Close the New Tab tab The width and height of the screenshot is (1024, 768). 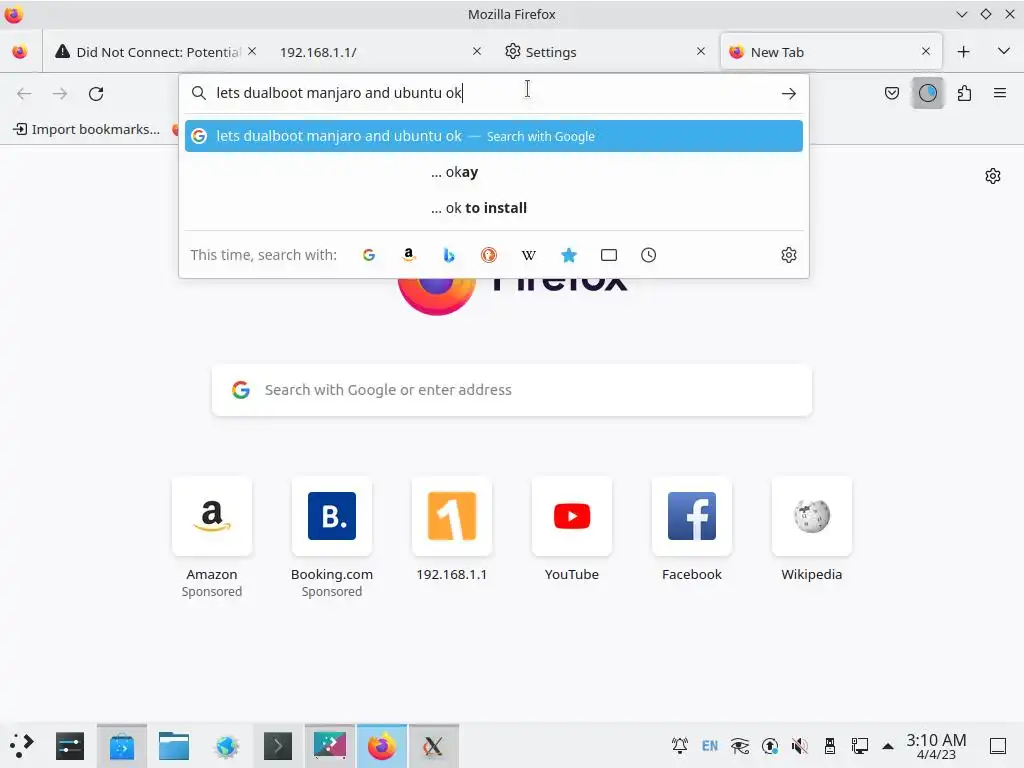pos(925,51)
